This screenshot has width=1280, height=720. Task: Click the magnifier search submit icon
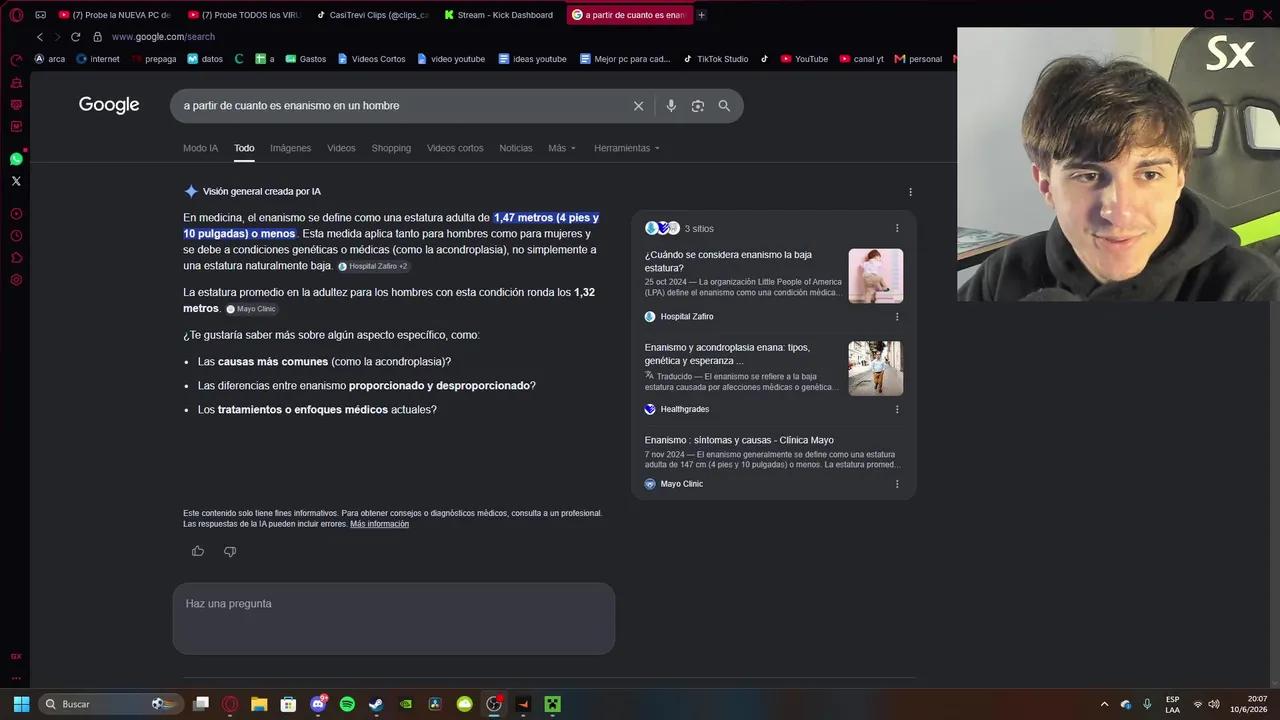click(724, 106)
